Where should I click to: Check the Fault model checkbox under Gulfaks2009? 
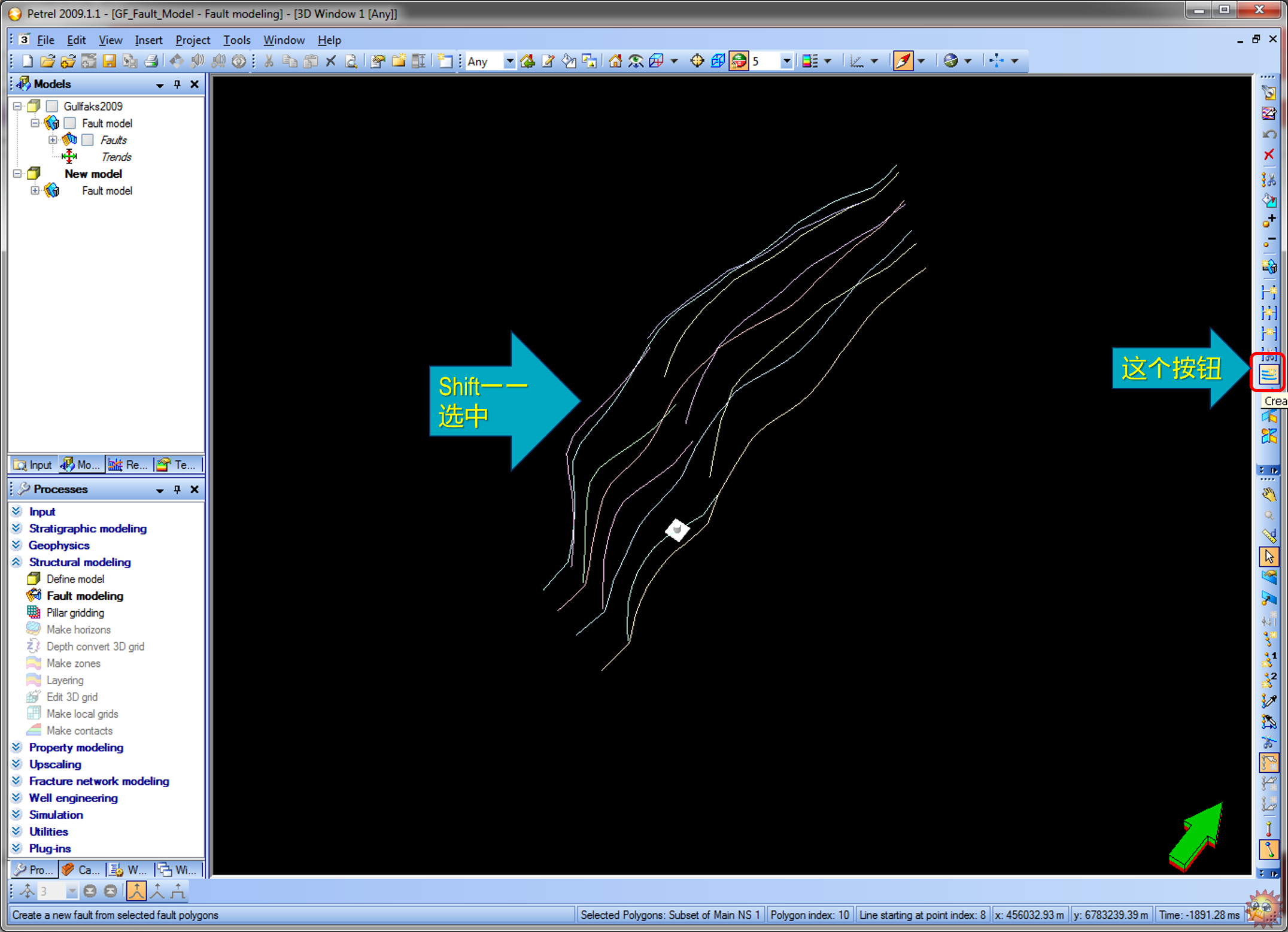point(71,123)
